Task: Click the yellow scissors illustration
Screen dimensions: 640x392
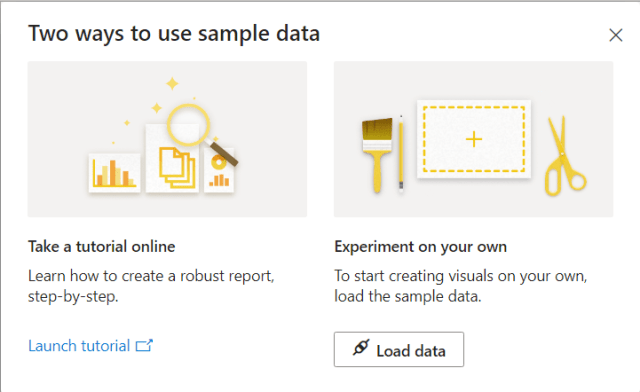Action: click(x=565, y=156)
